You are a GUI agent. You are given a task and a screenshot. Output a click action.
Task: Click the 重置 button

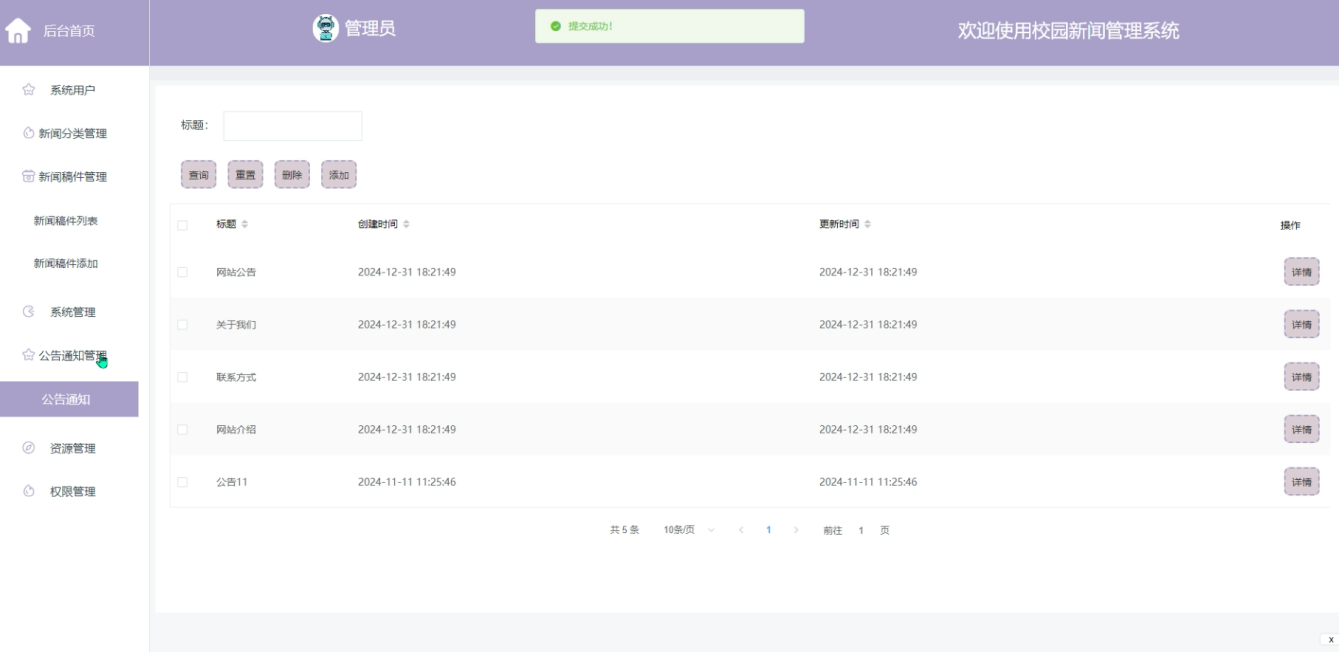(x=245, y=175)
